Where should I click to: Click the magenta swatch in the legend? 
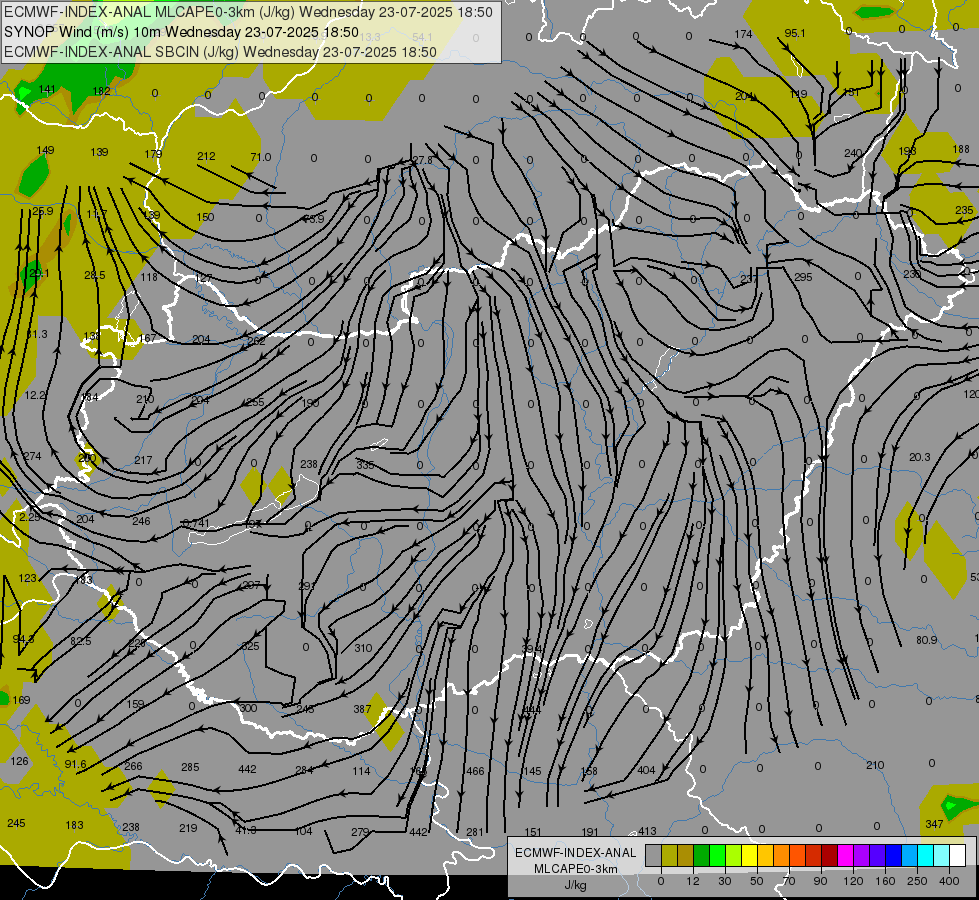pos(846,855)
